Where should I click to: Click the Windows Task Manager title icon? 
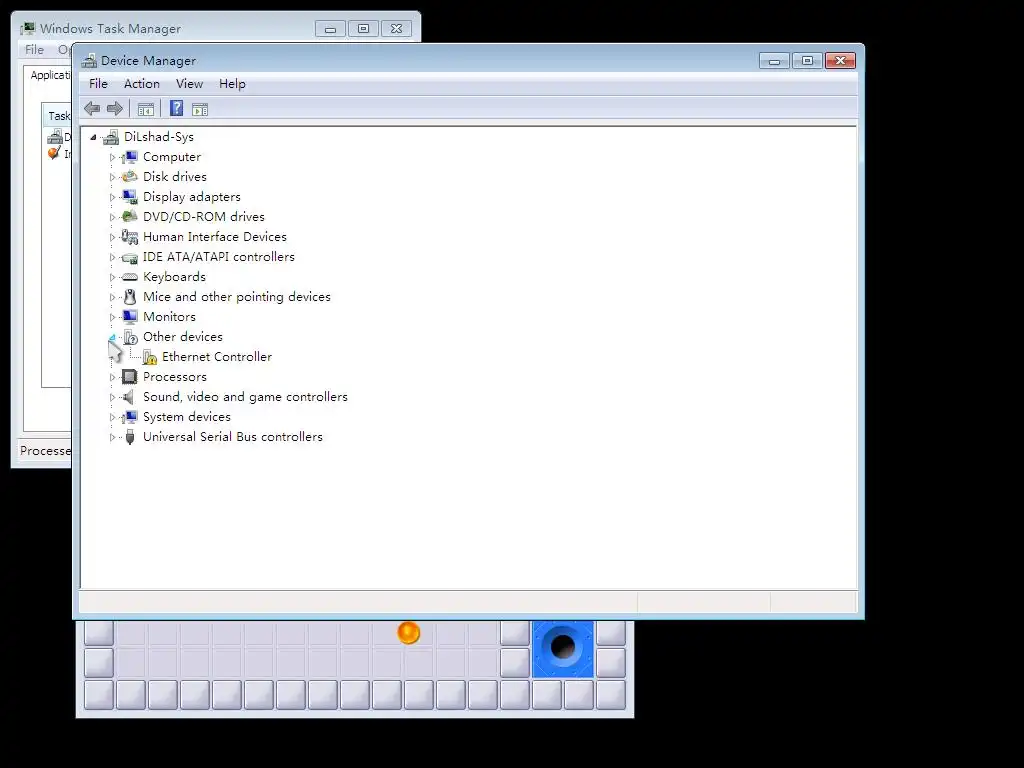27,29
